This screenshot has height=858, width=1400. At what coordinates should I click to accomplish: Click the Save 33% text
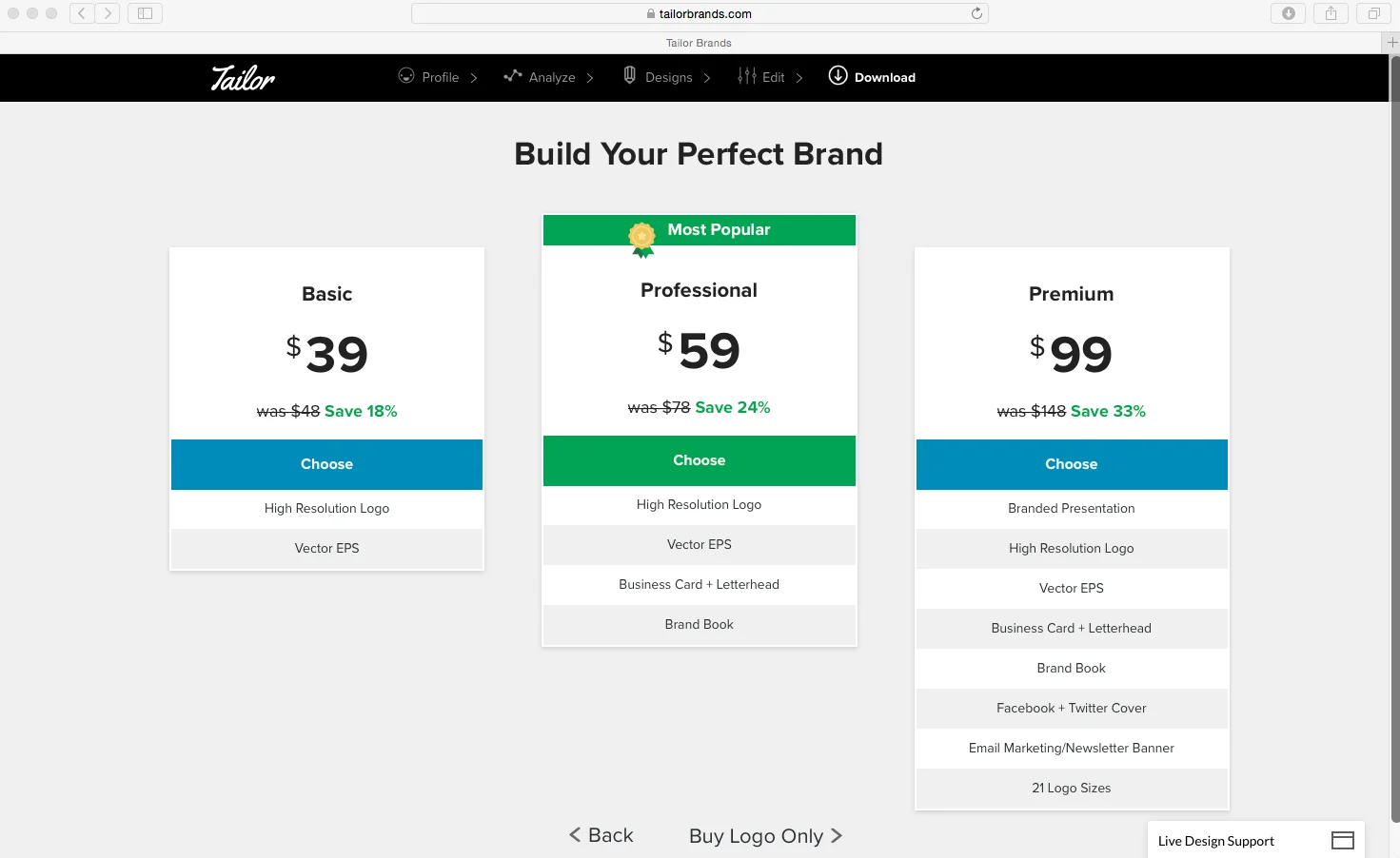(1108, 411)
